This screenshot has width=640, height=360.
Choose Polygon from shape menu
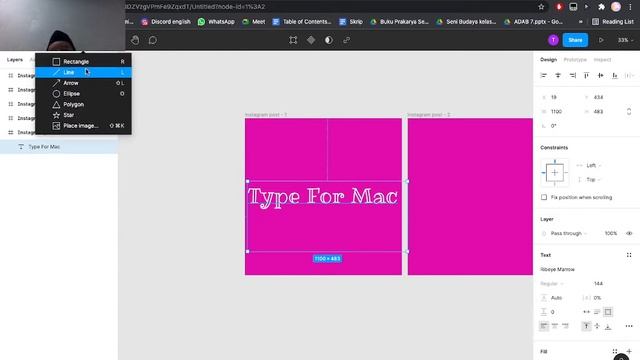pos(83,104)
